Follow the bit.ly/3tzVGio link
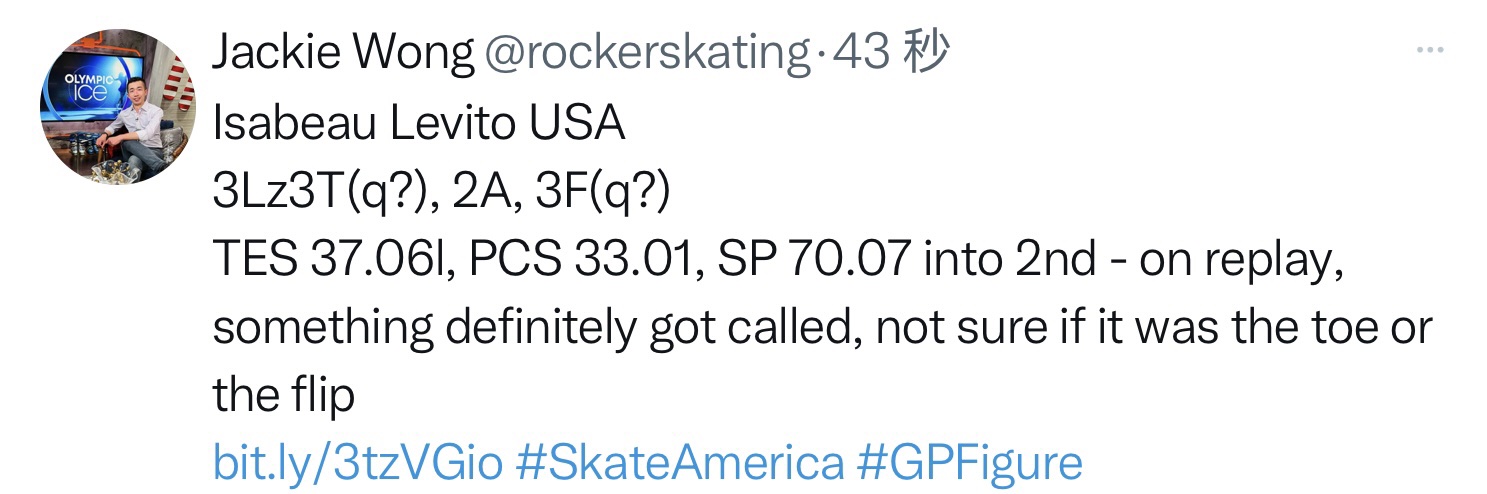The height and width of the screenshot is (494, 1487). point(357,463)
